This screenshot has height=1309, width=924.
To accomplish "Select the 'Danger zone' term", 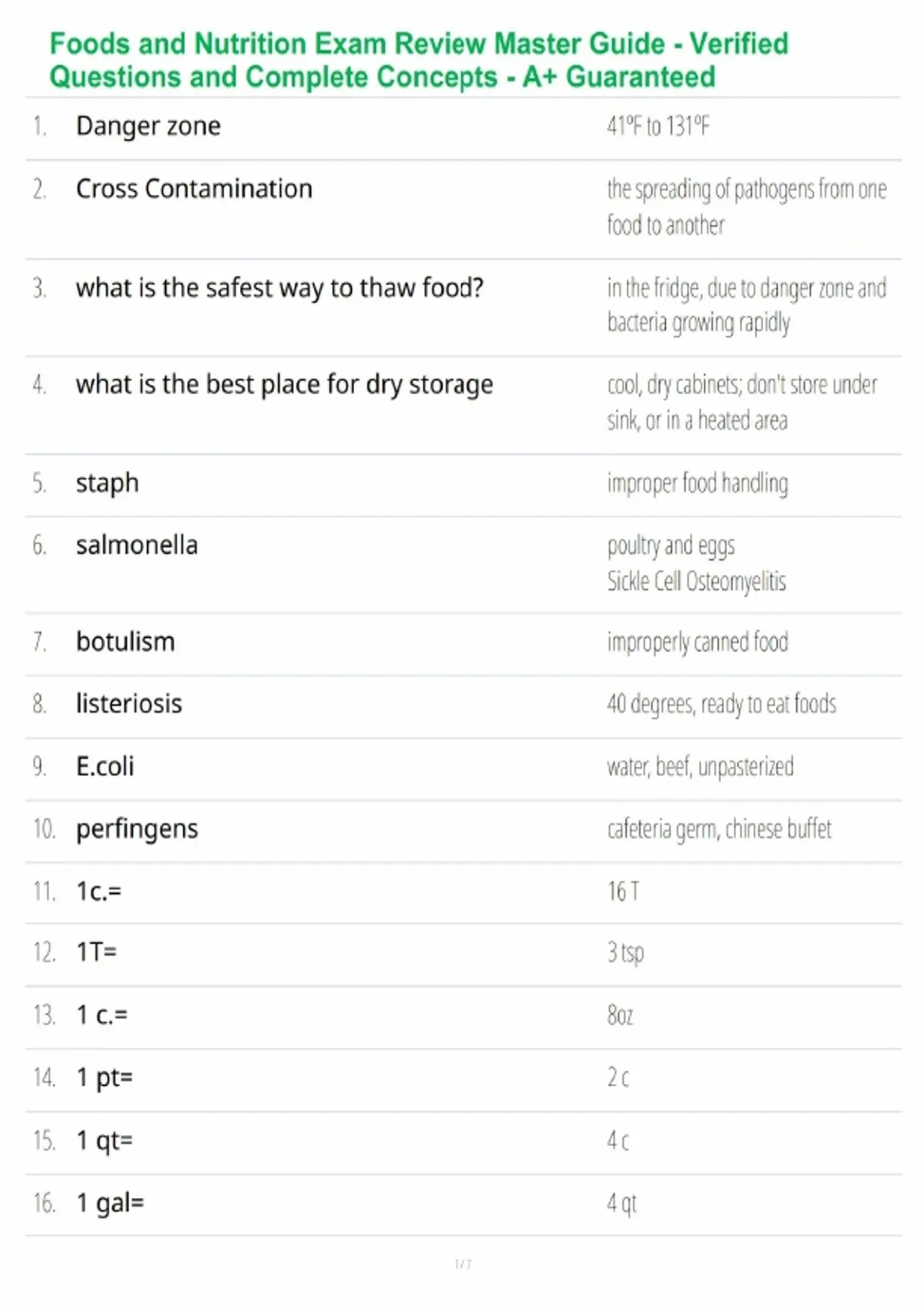I will [x=148, y=126].
